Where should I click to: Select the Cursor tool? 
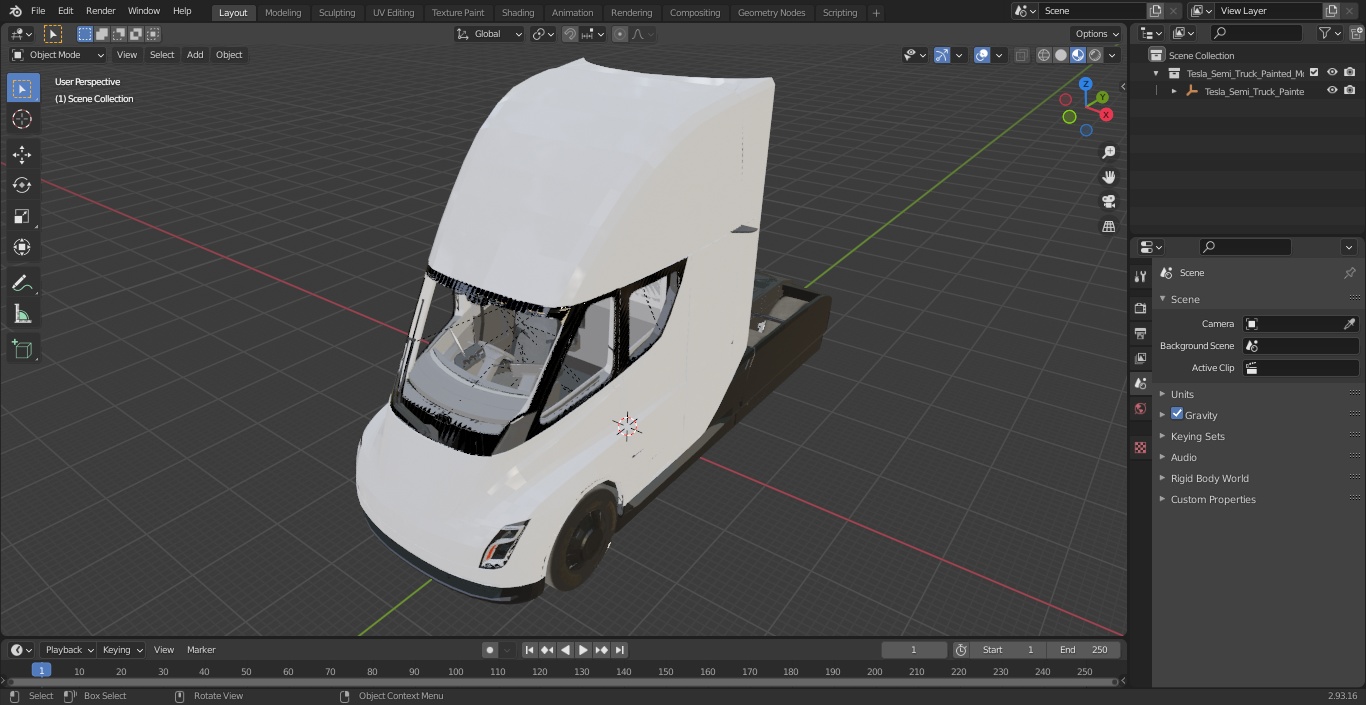click(22, 119)
